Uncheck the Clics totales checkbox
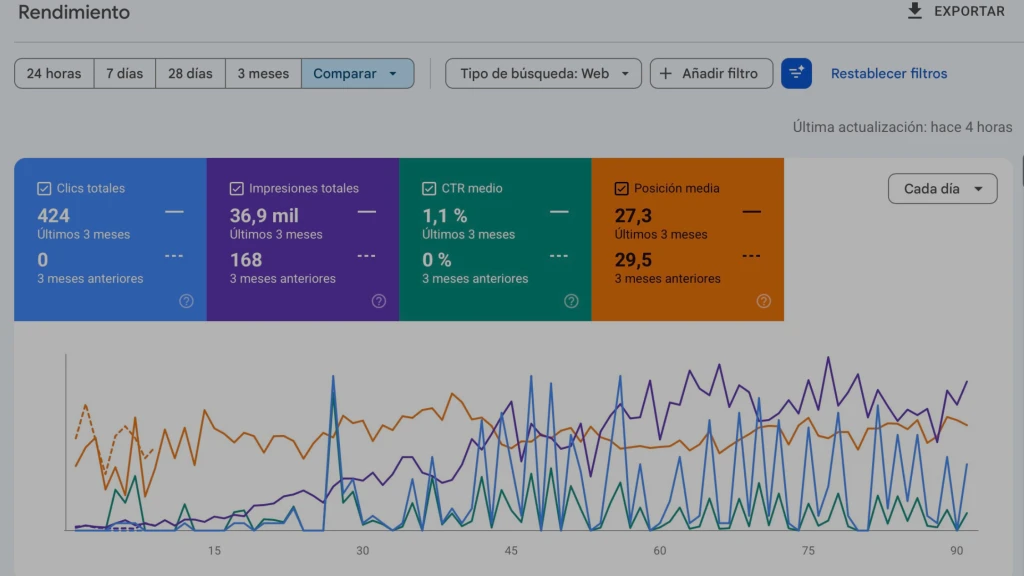This screenshot has width=1024, height=576. [44, 189]
